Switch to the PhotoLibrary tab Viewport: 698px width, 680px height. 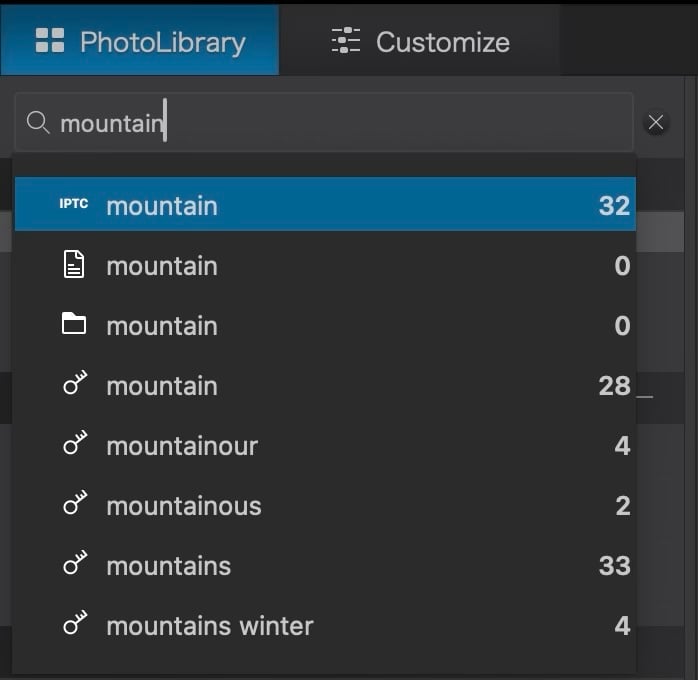click(140, 41)
